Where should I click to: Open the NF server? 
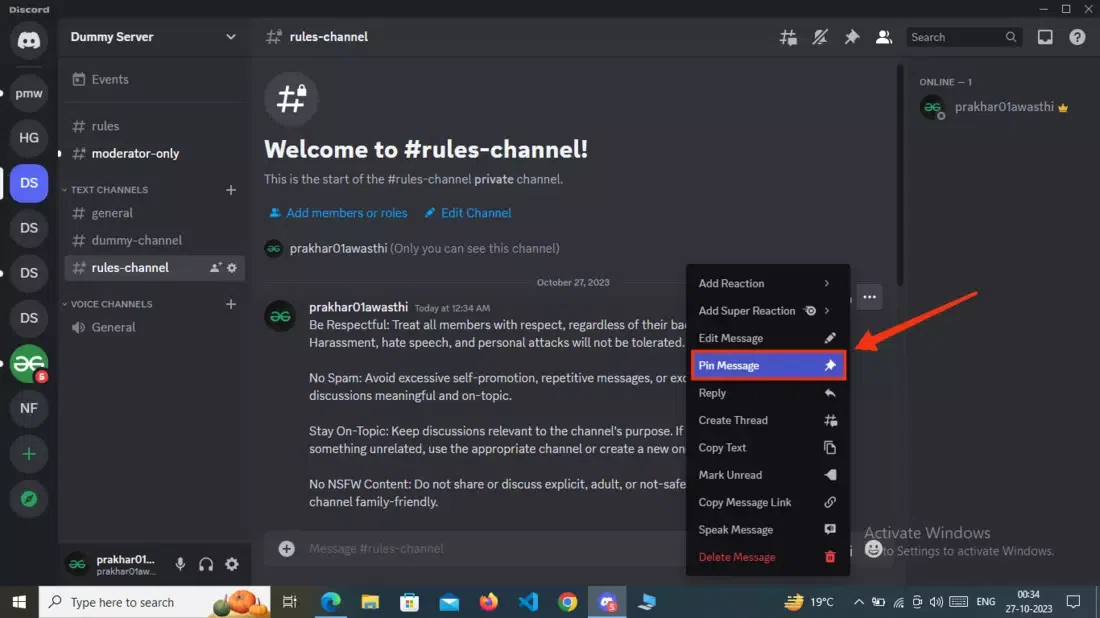coord(29,408)
